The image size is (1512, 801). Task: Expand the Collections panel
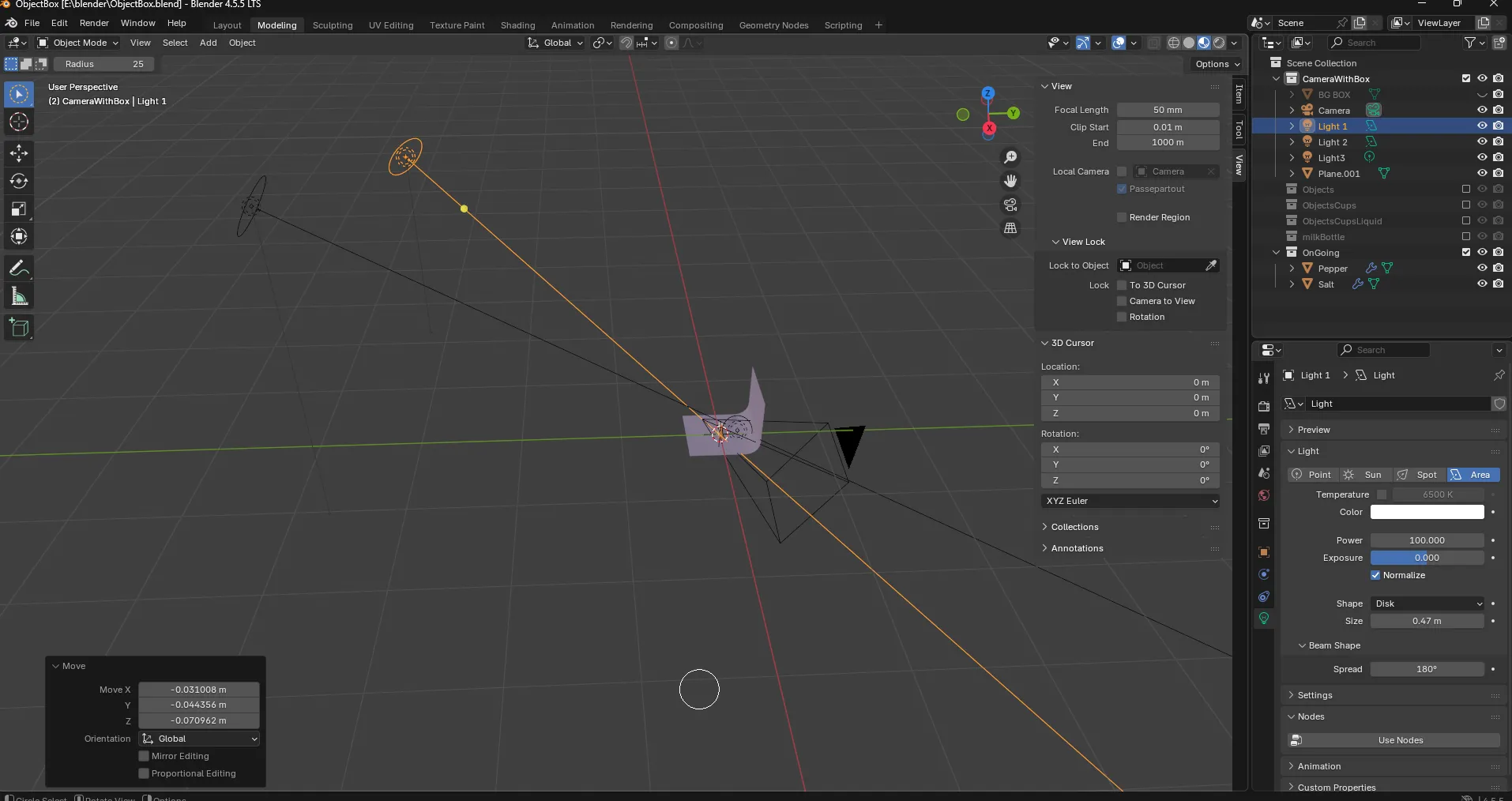click(x=1074, y=527)
